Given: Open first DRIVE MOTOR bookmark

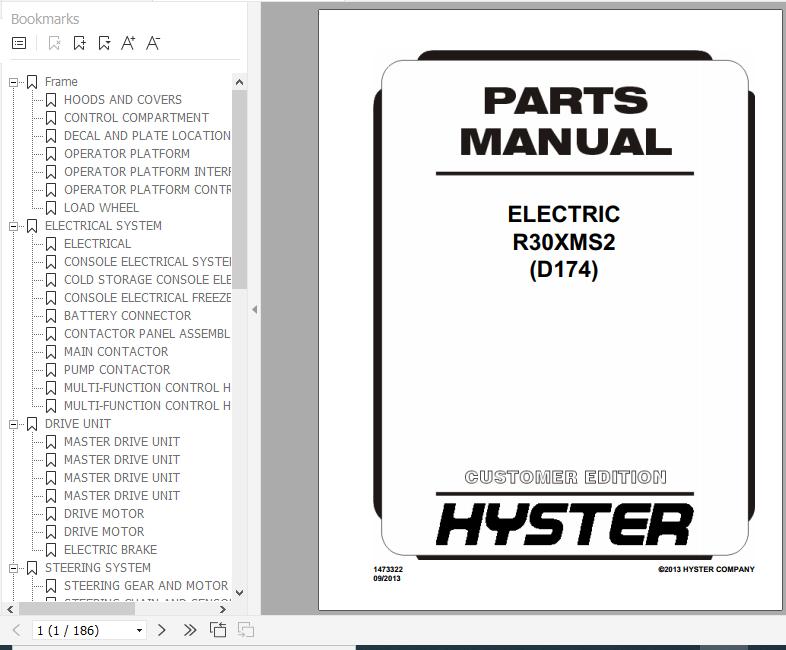Looking at the screenshot, I should click(x=104, y=514).
